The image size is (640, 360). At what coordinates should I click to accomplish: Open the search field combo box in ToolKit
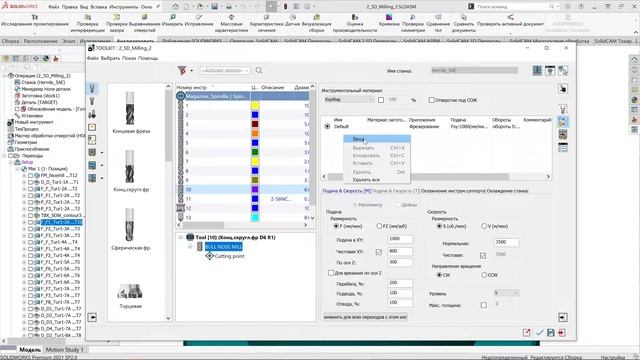click(x=224, y=71)
